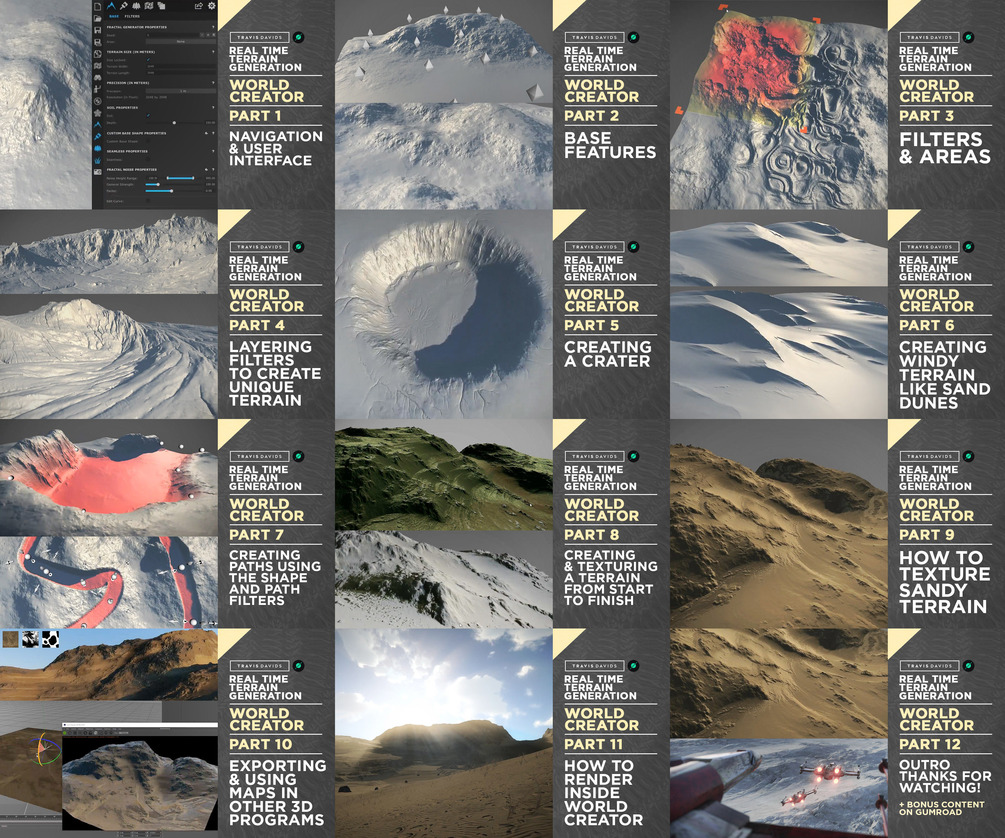
Task: Click the gamepad controller icon in sidebar
Action: click(x=97, y=78)
